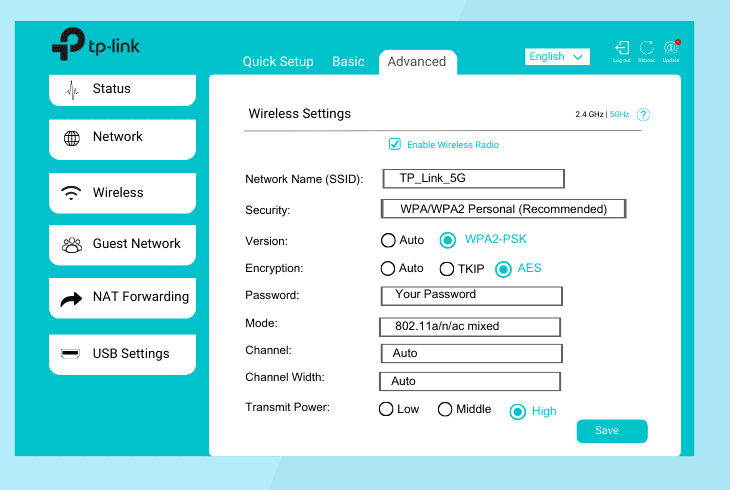Viewport: 730px width, 490px height.
Task: Select Auto for Encryption
Action: (388, 269)
